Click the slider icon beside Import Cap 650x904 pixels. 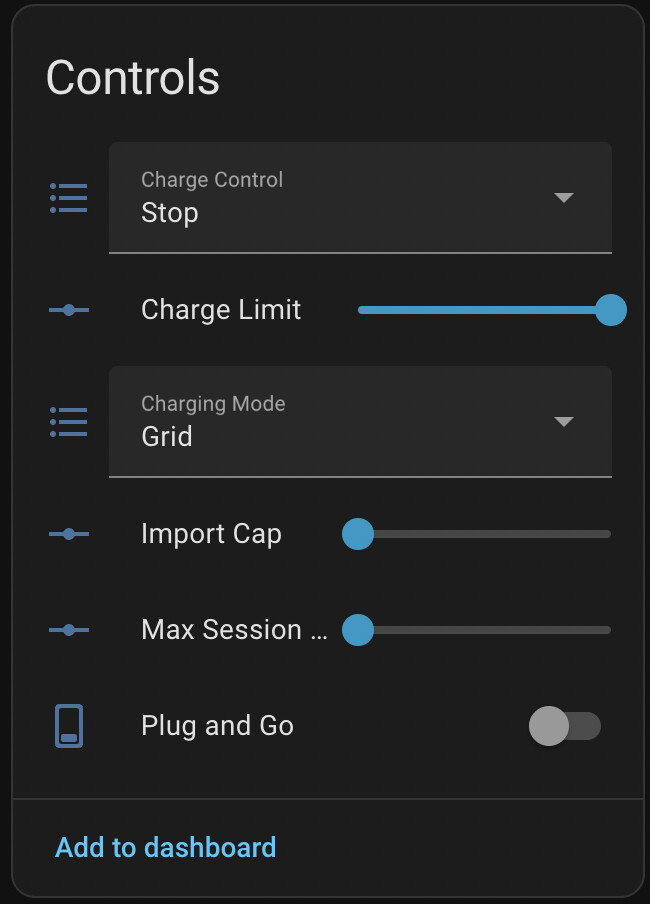68,534
